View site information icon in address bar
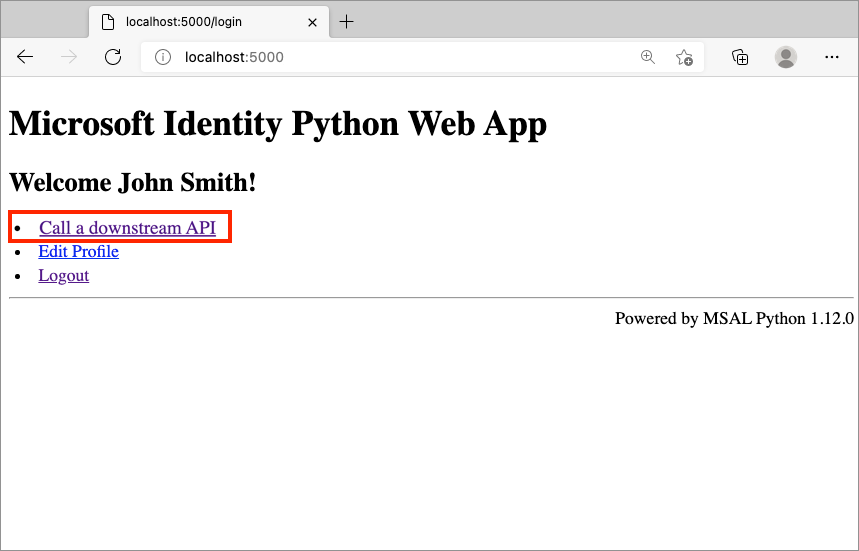859x551 pixels. (163, 57)
